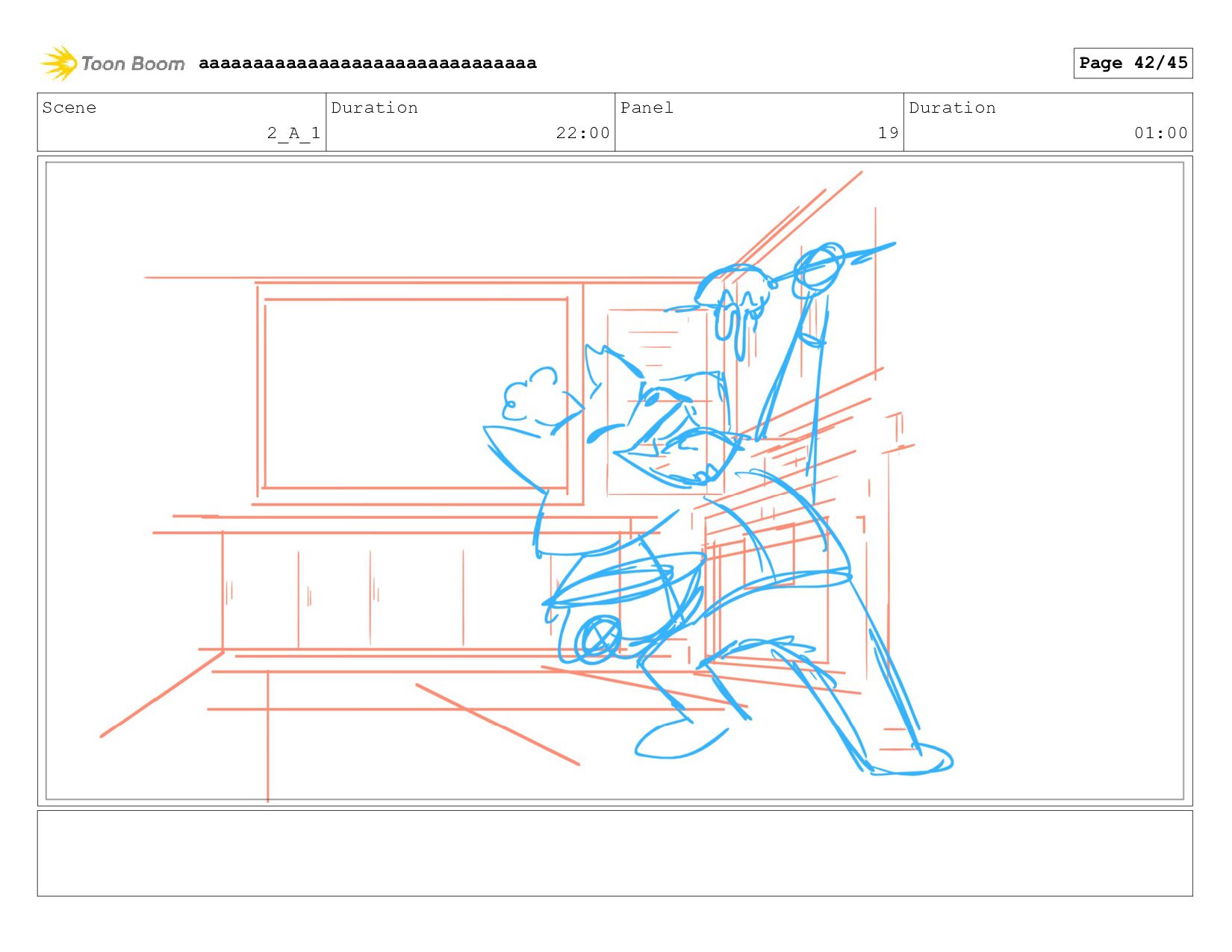Screen dimensions: 1232x952
Task: Click the empty notes box below the panel
Action: pyautogui.click(x=615, y=853)
